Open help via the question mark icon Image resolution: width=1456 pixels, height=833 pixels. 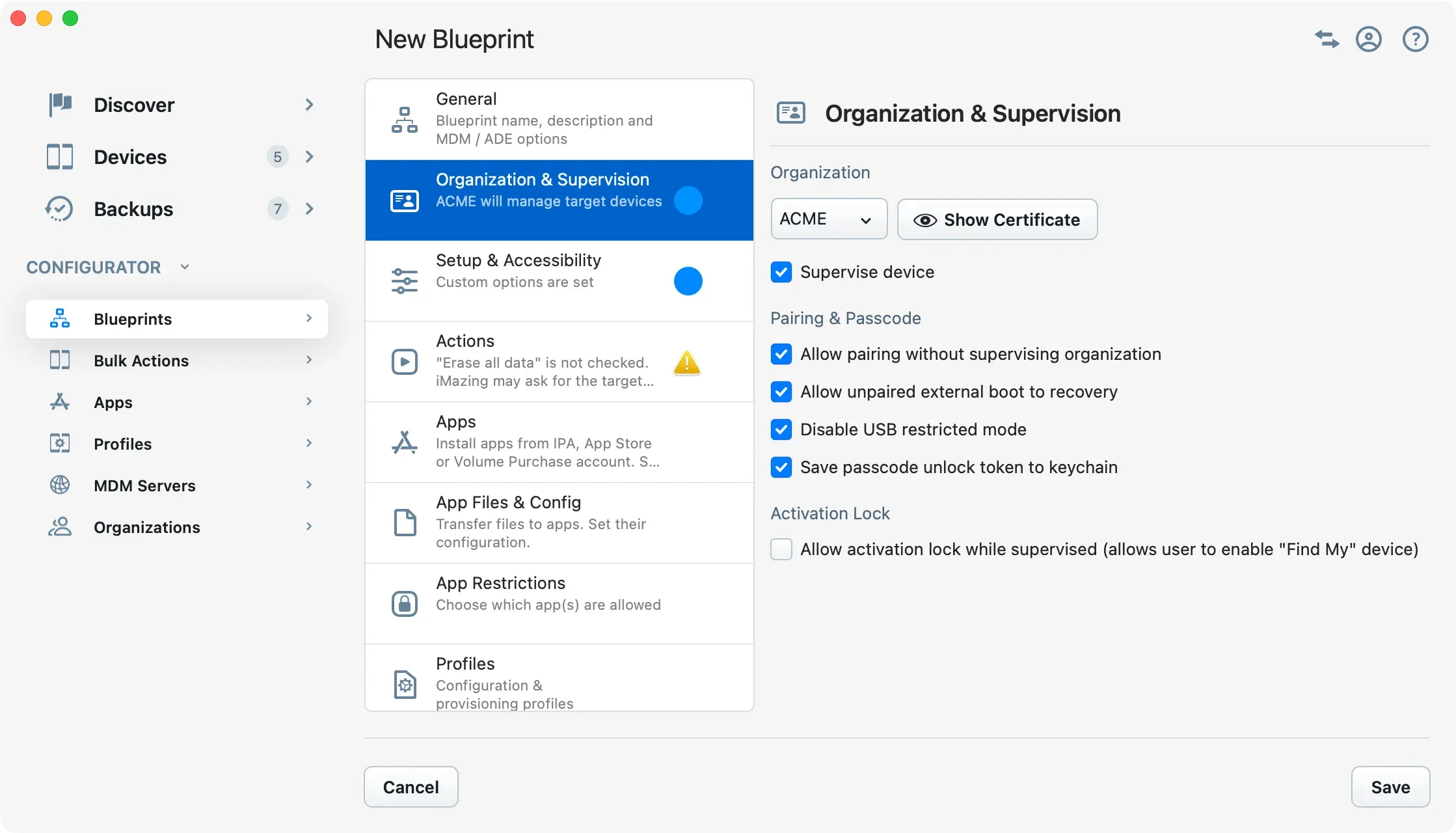tap(1415, 39)
